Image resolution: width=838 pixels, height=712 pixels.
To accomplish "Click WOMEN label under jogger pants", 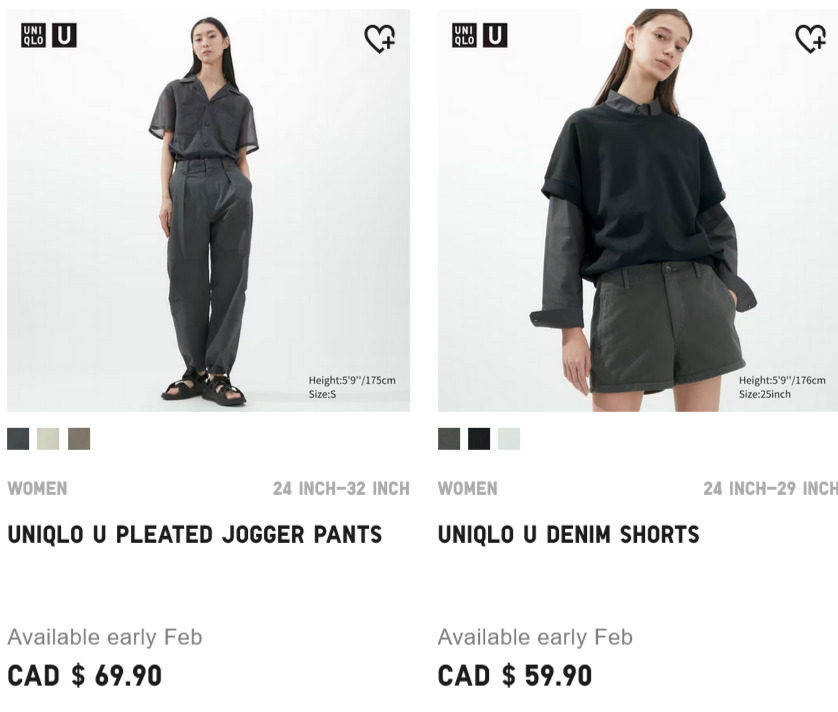I will point(37,489).
